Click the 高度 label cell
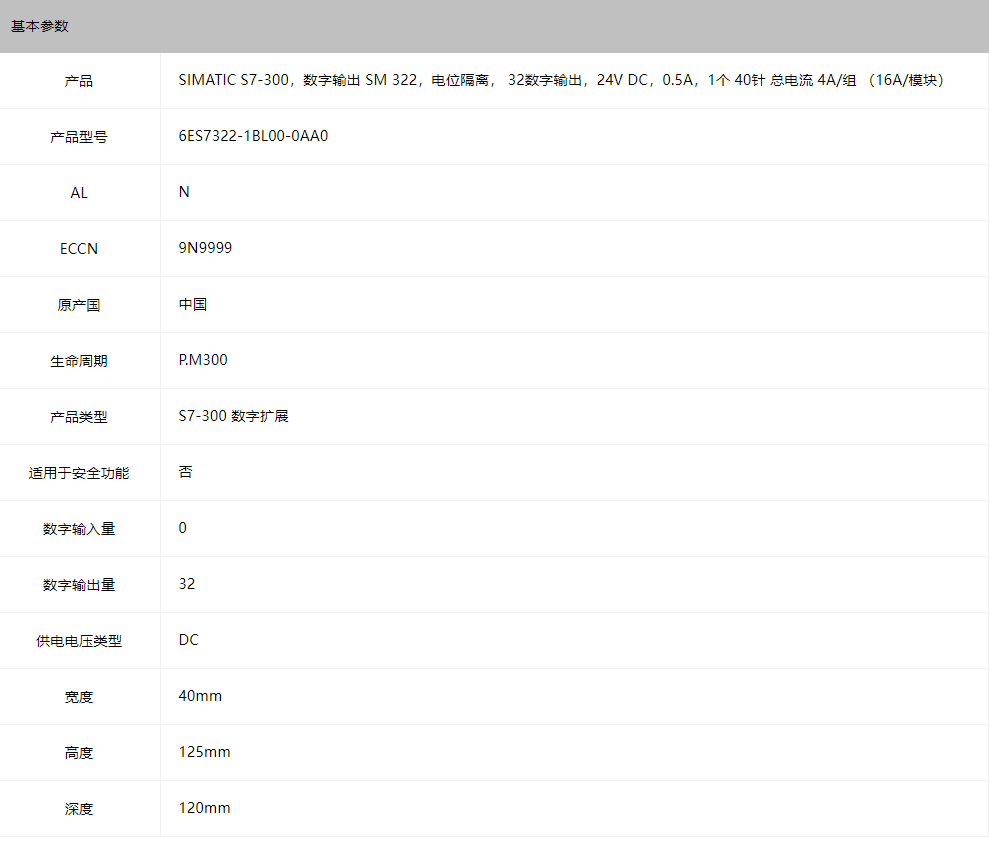This screenshot has width=989, height=841. pyautogui.click(x=79, y=753)
